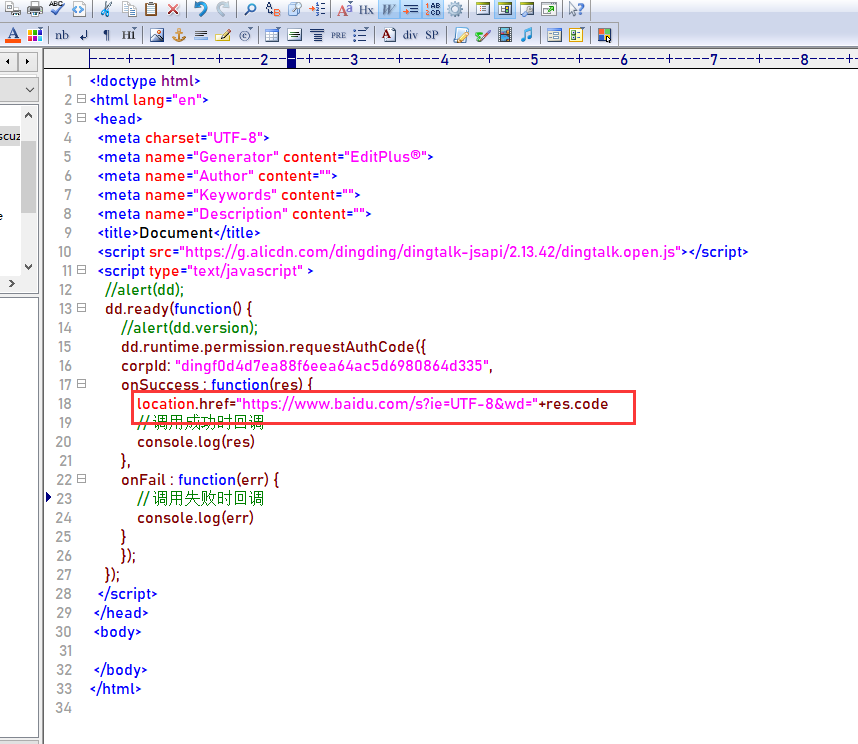Open the side panel combo box dropdown
The height and width of the screenshot is (744, 858).
[30, 89]
